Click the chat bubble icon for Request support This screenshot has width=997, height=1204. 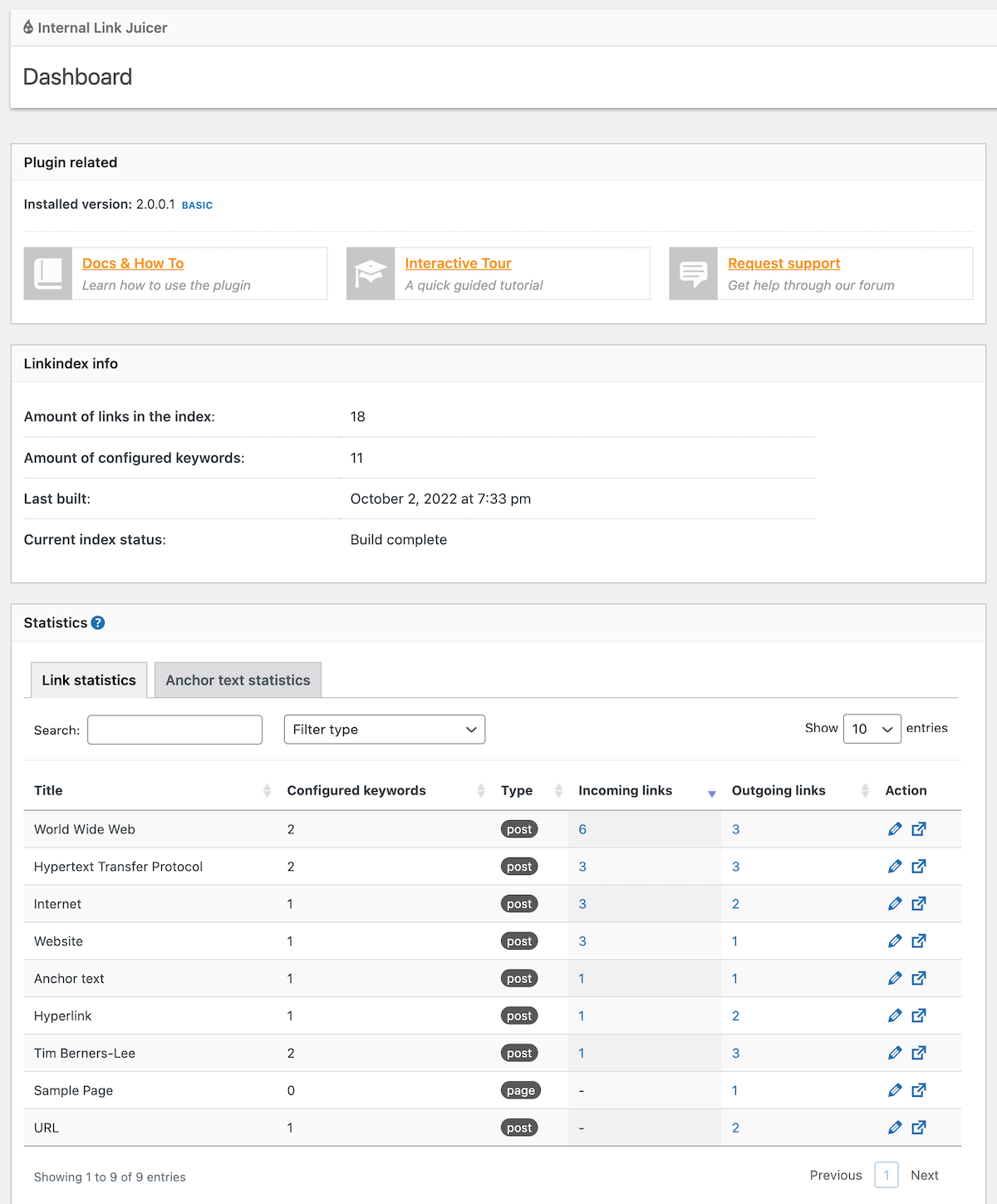694,273
